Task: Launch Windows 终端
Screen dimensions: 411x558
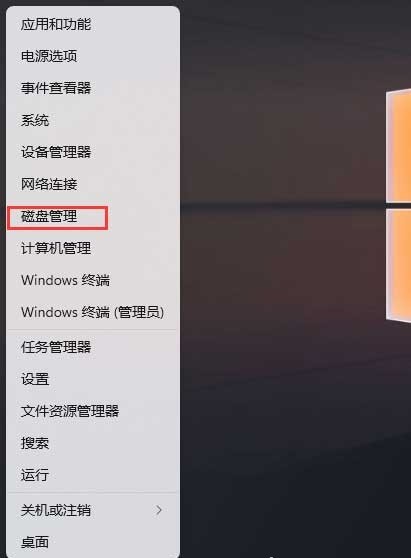Action: [93, 280]
